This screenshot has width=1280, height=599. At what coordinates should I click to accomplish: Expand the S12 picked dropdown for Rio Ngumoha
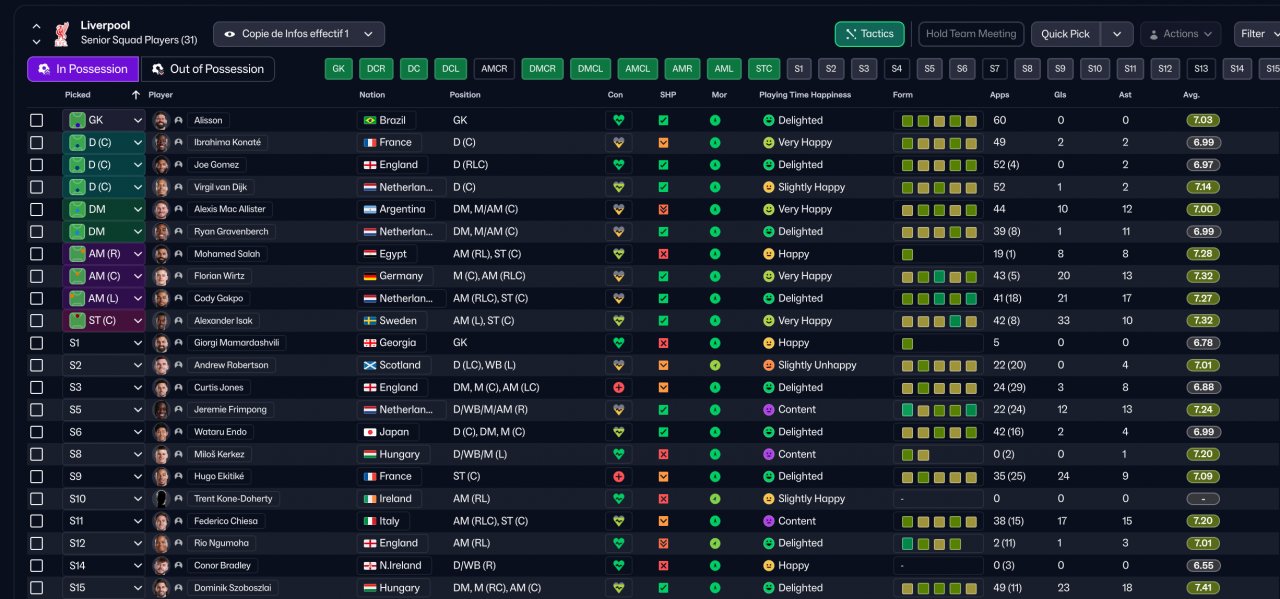(x=104, y=543)
